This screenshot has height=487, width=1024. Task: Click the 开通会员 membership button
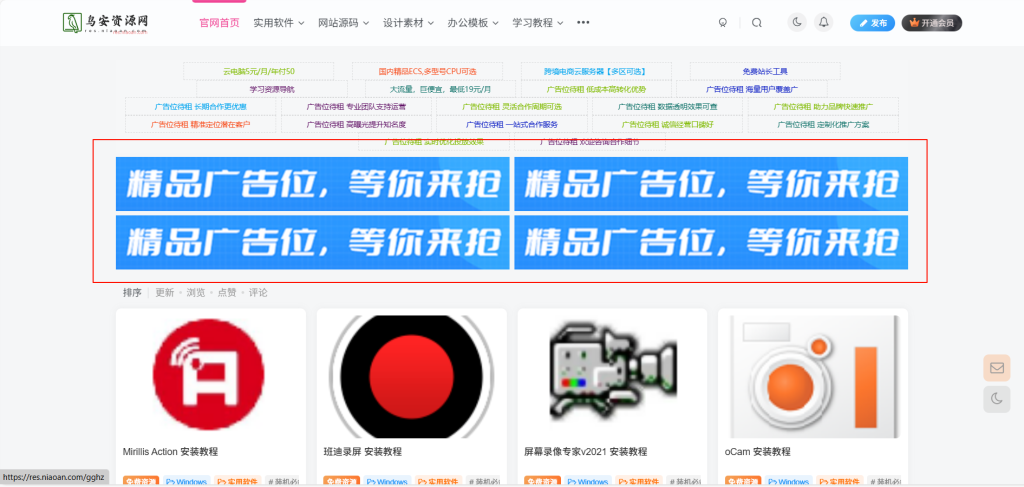pyautogui.click(x=932, y=23)
